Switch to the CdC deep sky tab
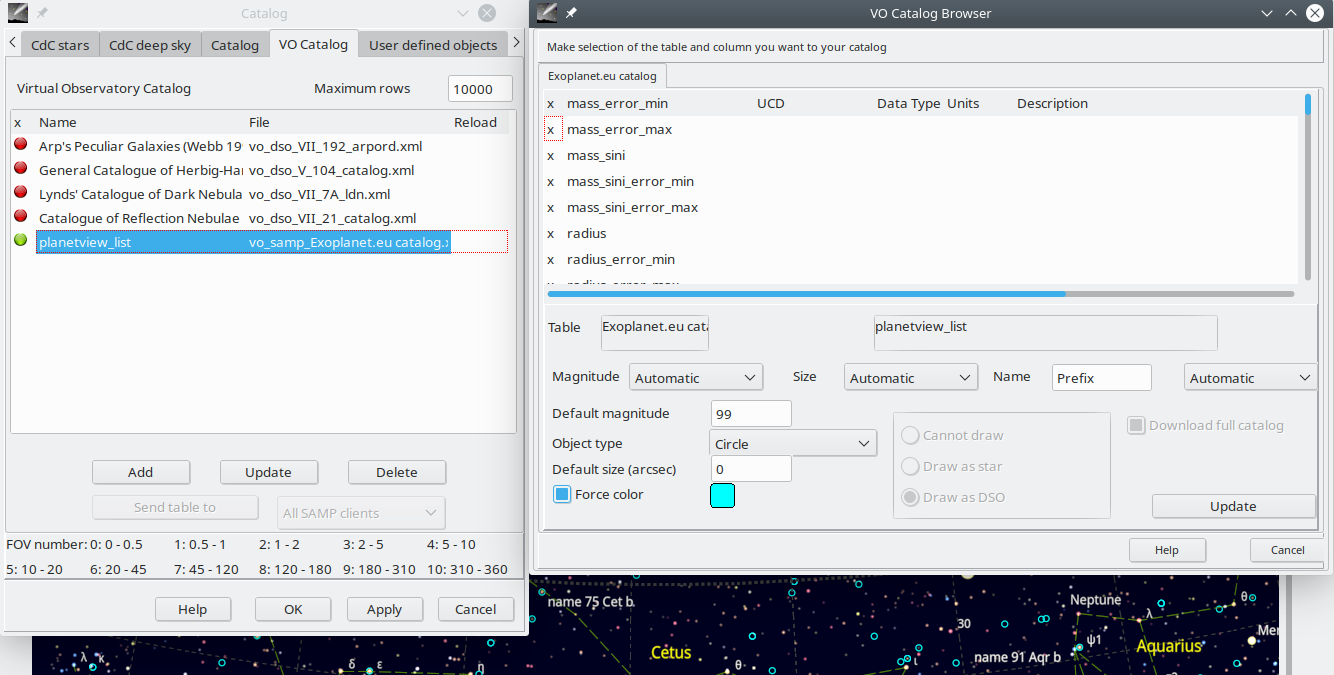Image resolution: width=1334 pixels, height=675 pixels. pyautogui.click(x=150, y=45)
